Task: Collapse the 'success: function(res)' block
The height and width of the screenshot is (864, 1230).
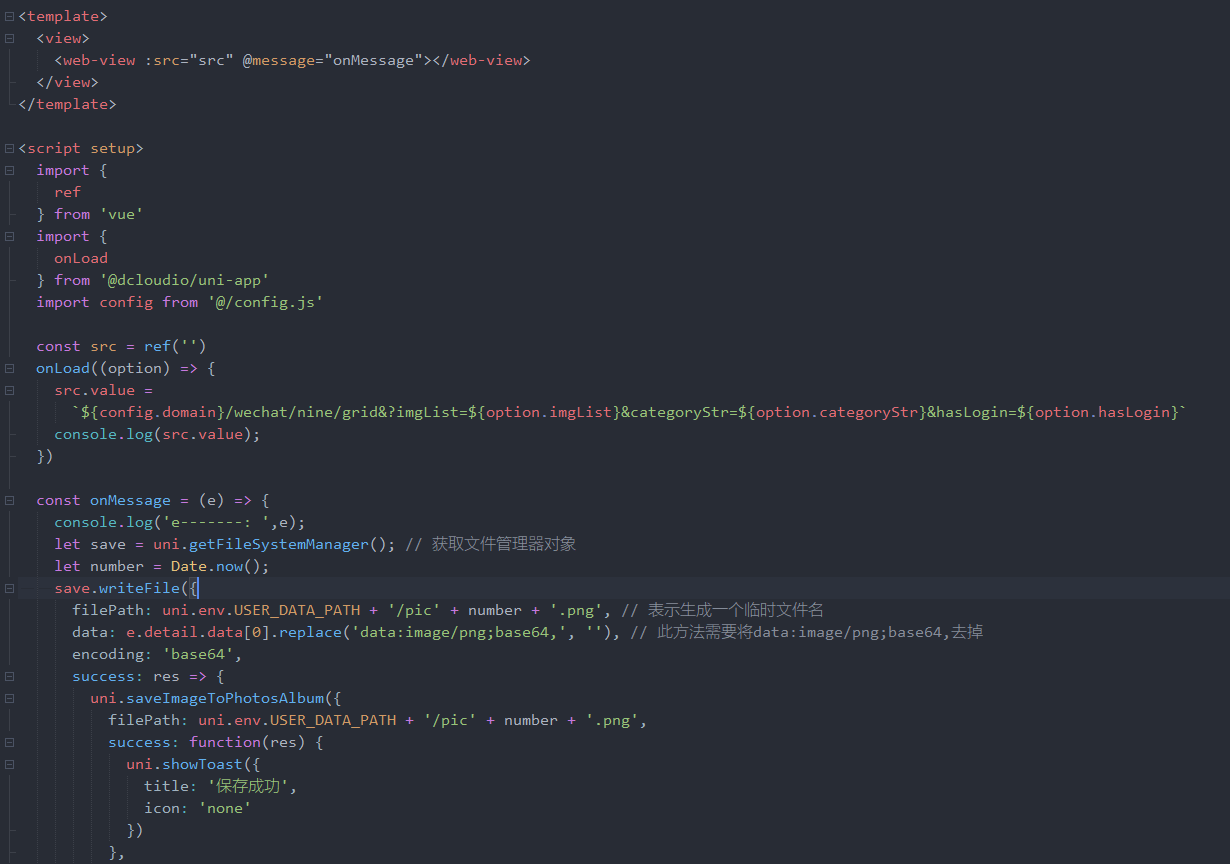Action: tap(9, 742)
